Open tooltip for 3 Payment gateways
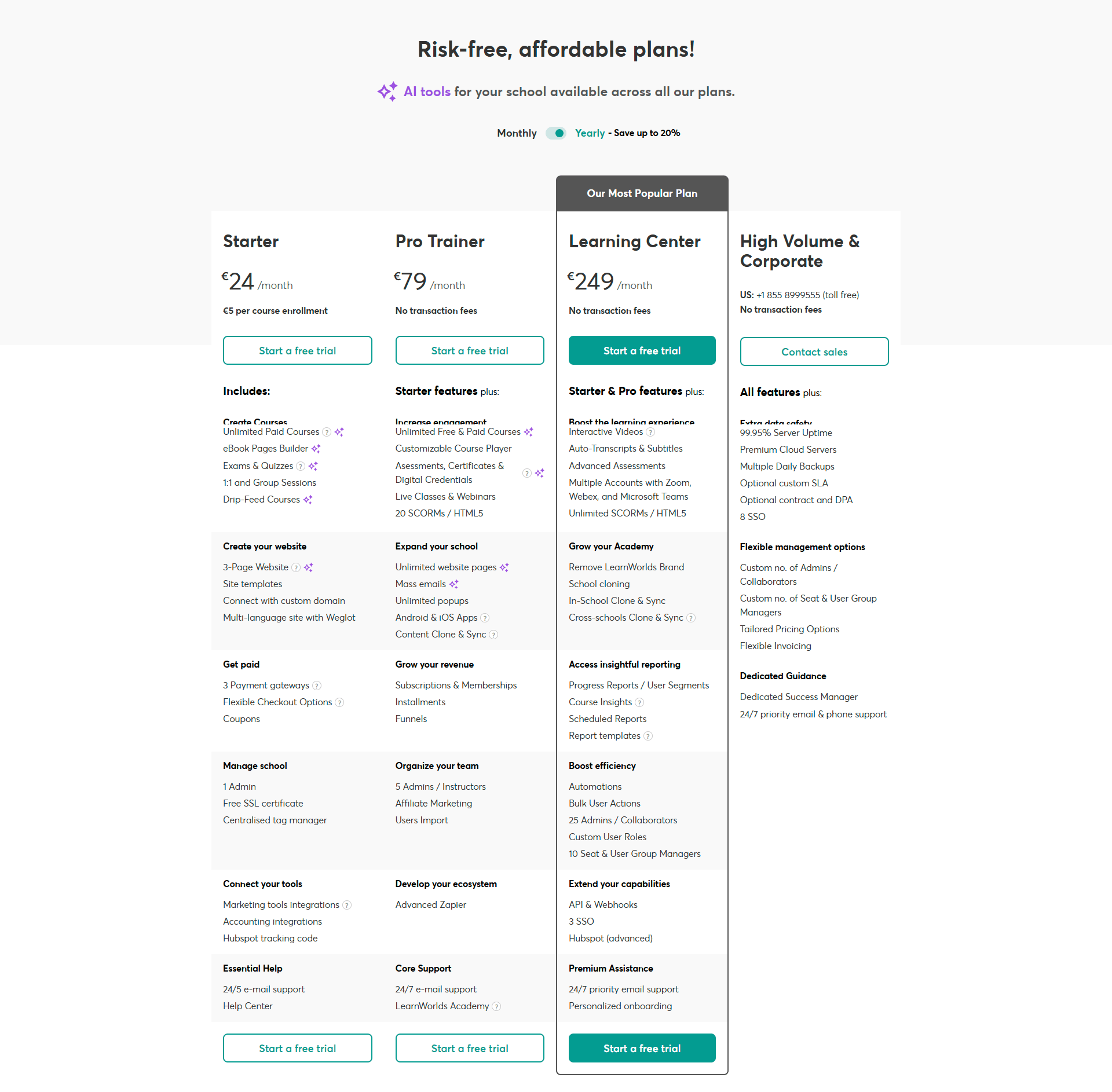The image size is (1112, 1092). pyautogui.click(x=317, y=686)
